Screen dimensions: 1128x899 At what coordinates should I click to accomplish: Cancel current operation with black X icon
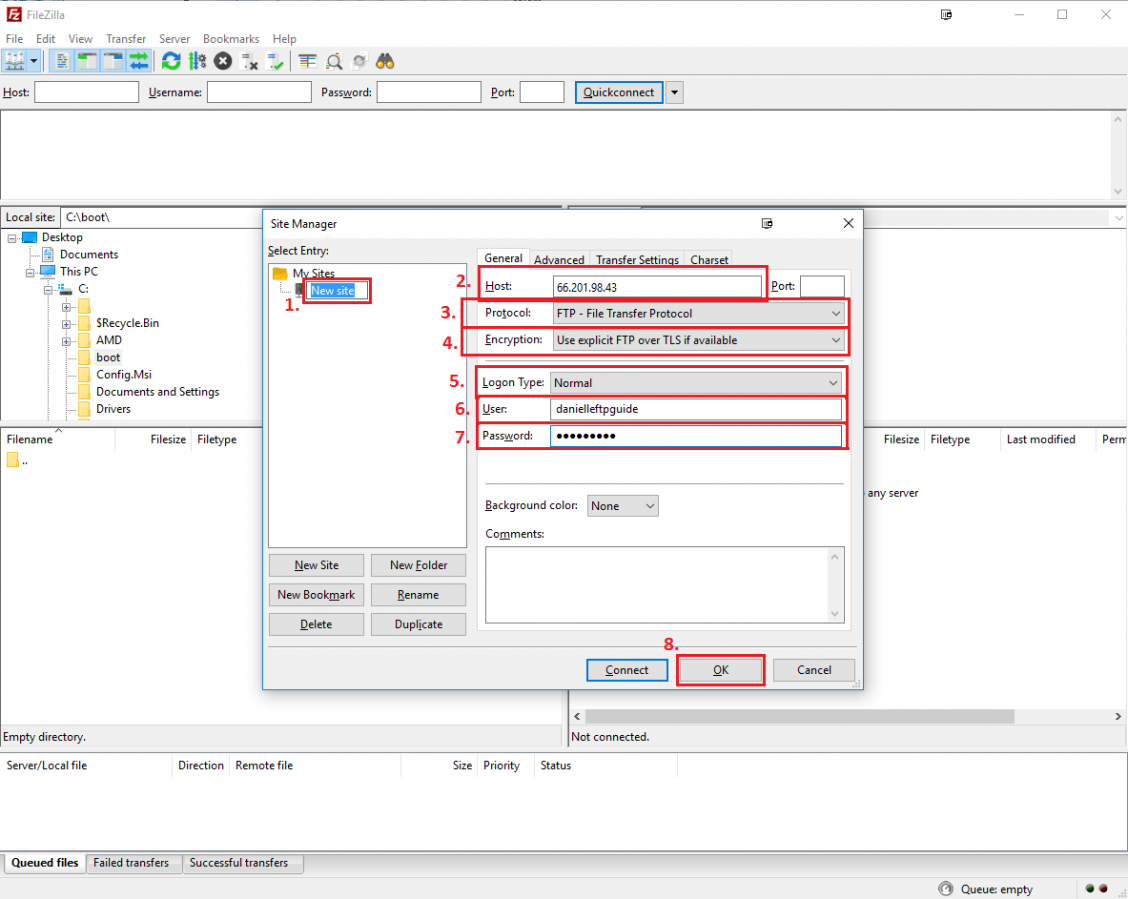[223, 61]
